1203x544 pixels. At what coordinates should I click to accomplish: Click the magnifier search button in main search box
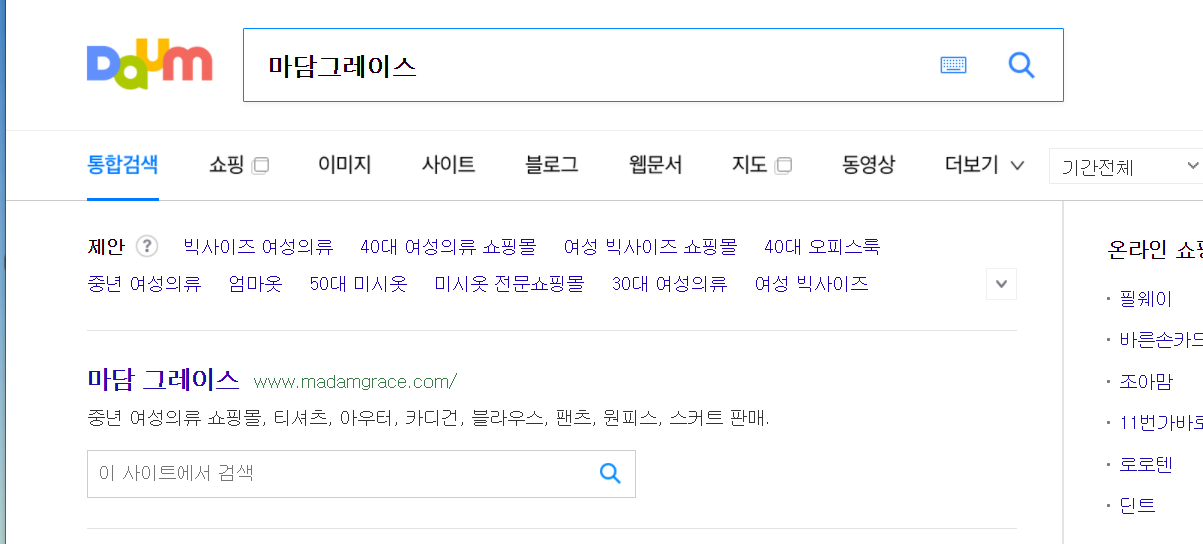1021,65
